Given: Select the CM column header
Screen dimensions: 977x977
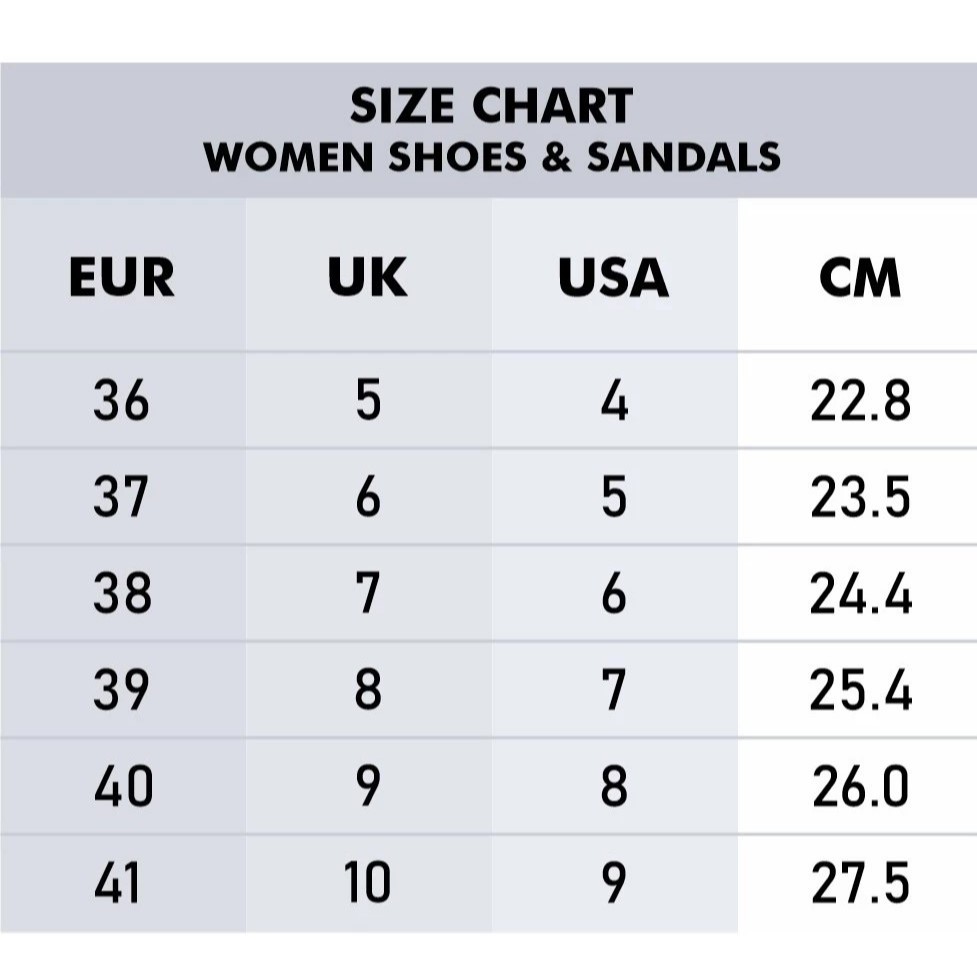Looking at the screenshot, I should (x=860, y=277).
